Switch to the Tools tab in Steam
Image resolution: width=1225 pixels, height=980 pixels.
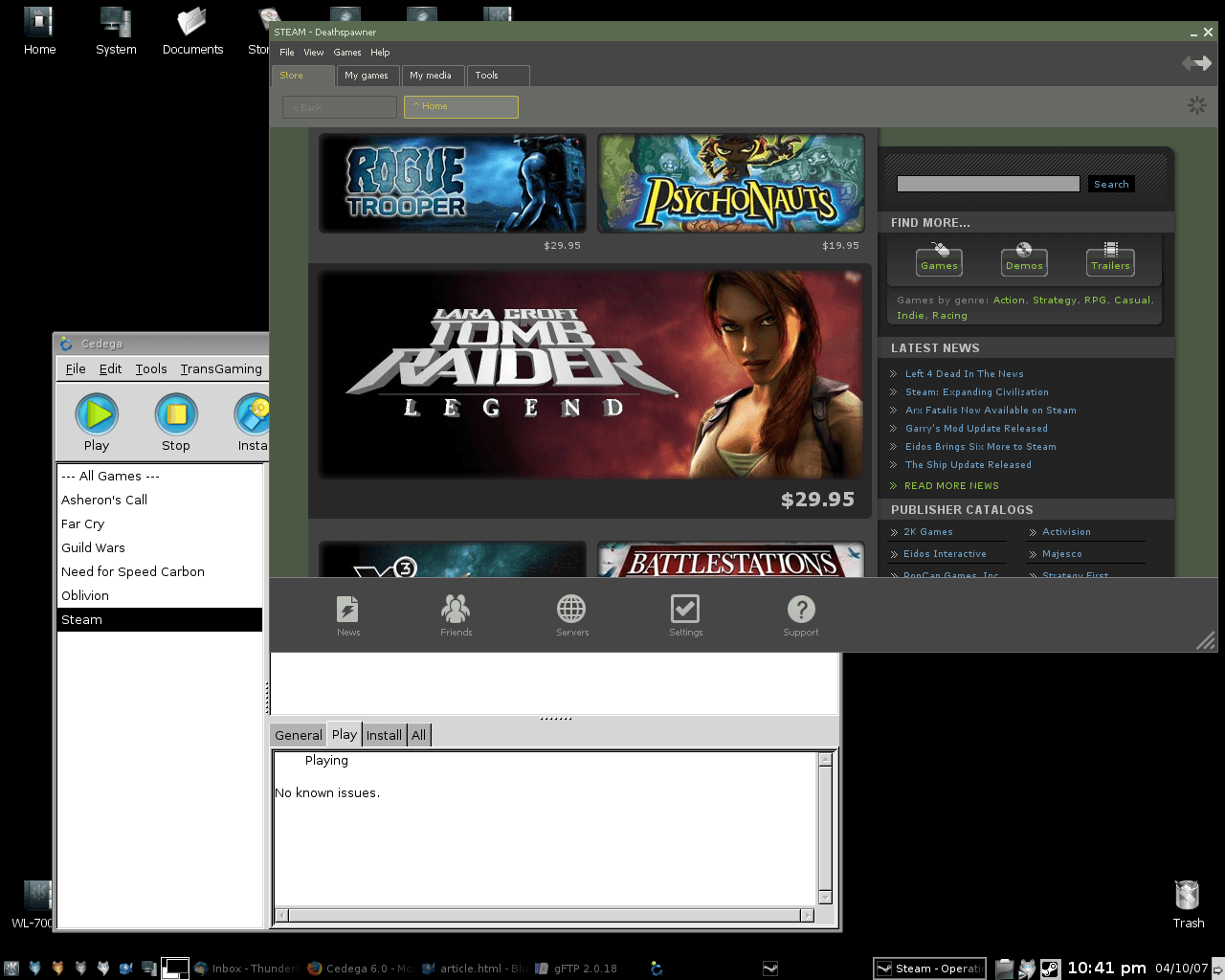[x=498, y=76]
